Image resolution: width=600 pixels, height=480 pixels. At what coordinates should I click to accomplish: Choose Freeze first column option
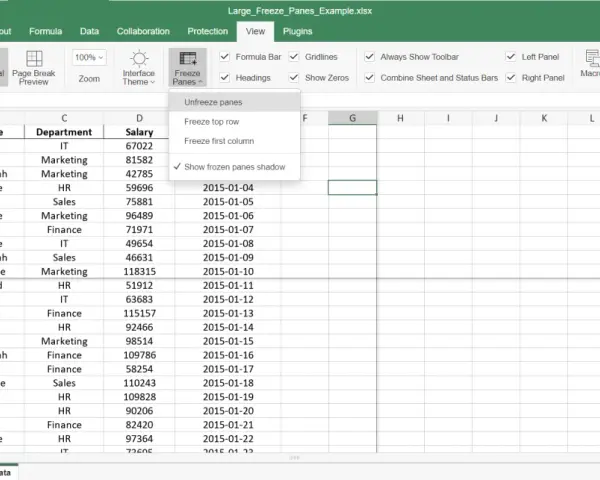click(x=234, y=141)
